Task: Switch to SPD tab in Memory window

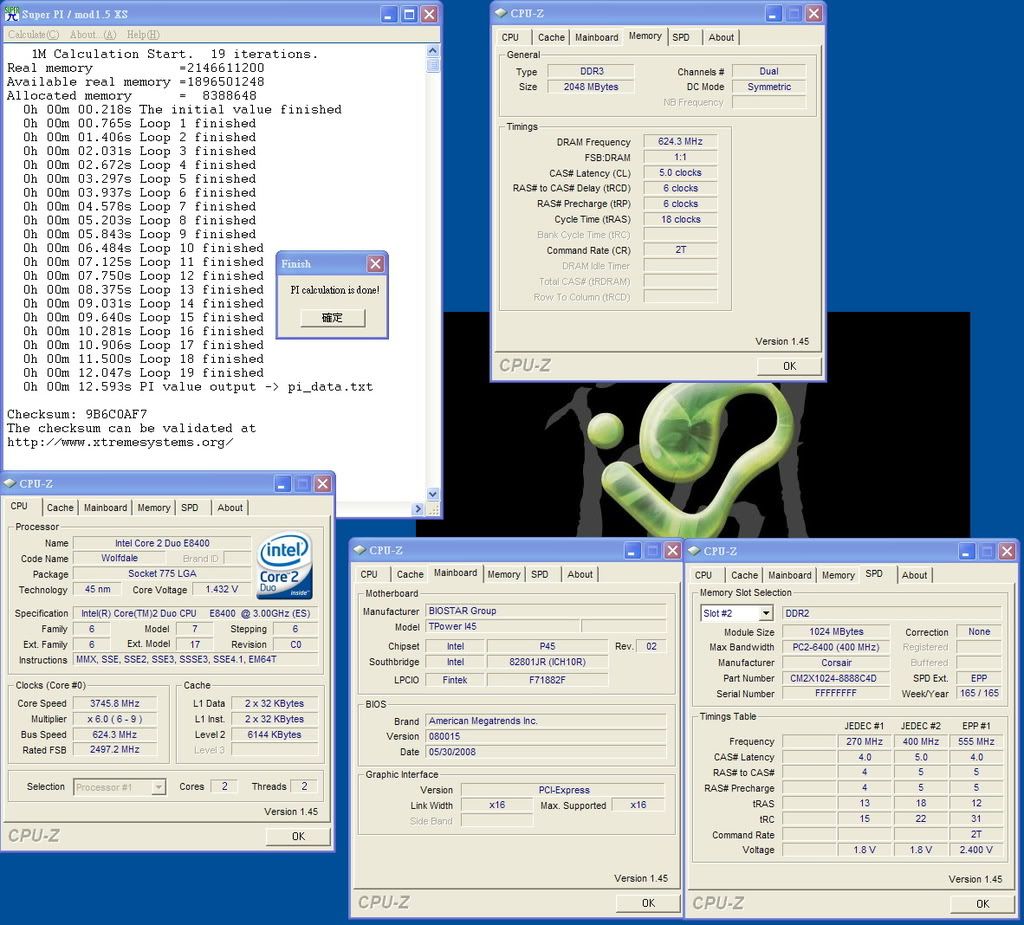Action: [681, 37]
